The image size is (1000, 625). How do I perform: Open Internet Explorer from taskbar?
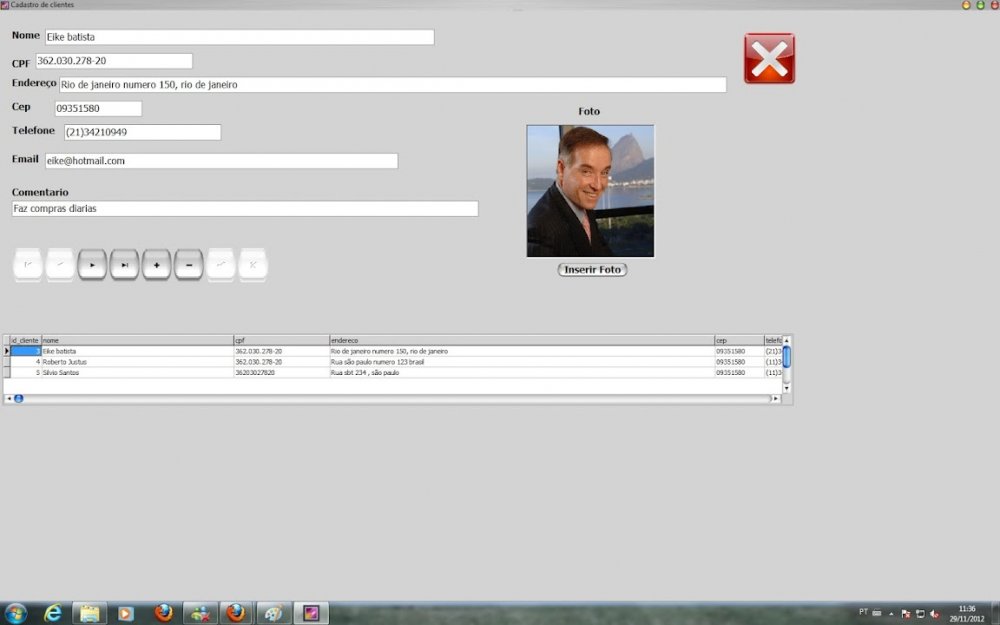click(52, 613)
